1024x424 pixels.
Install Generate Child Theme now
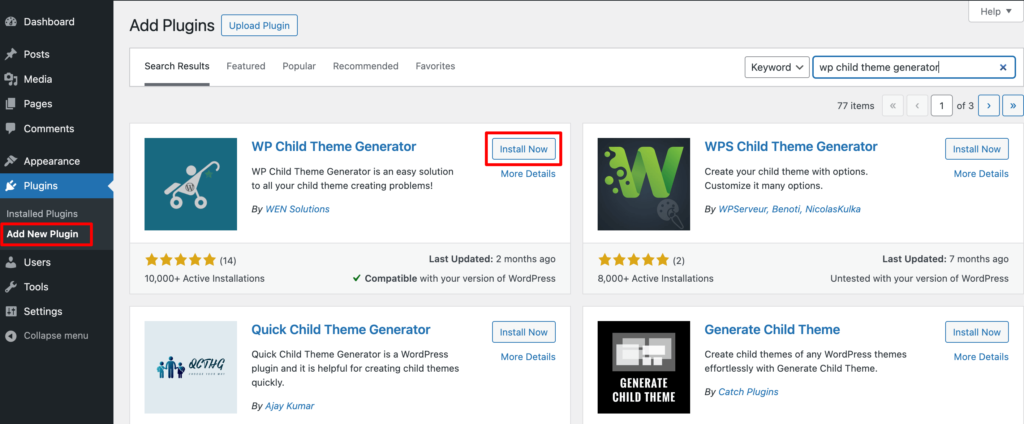click(x=977, y=332)
